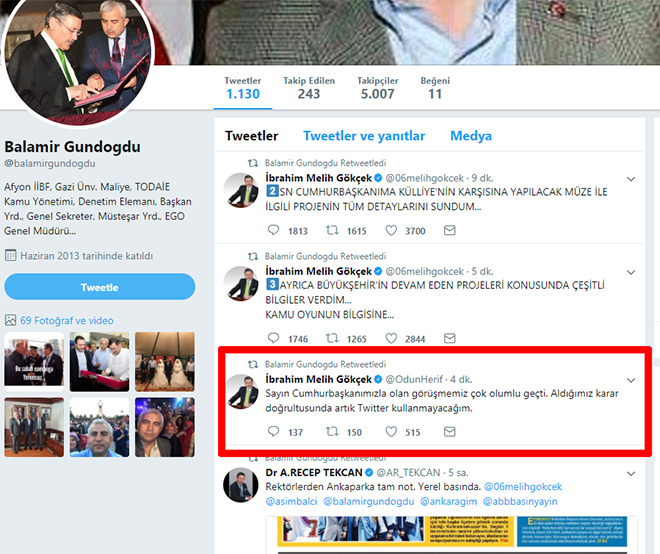
Task: Click the 9 dk. timestamp
Action: 482,178
